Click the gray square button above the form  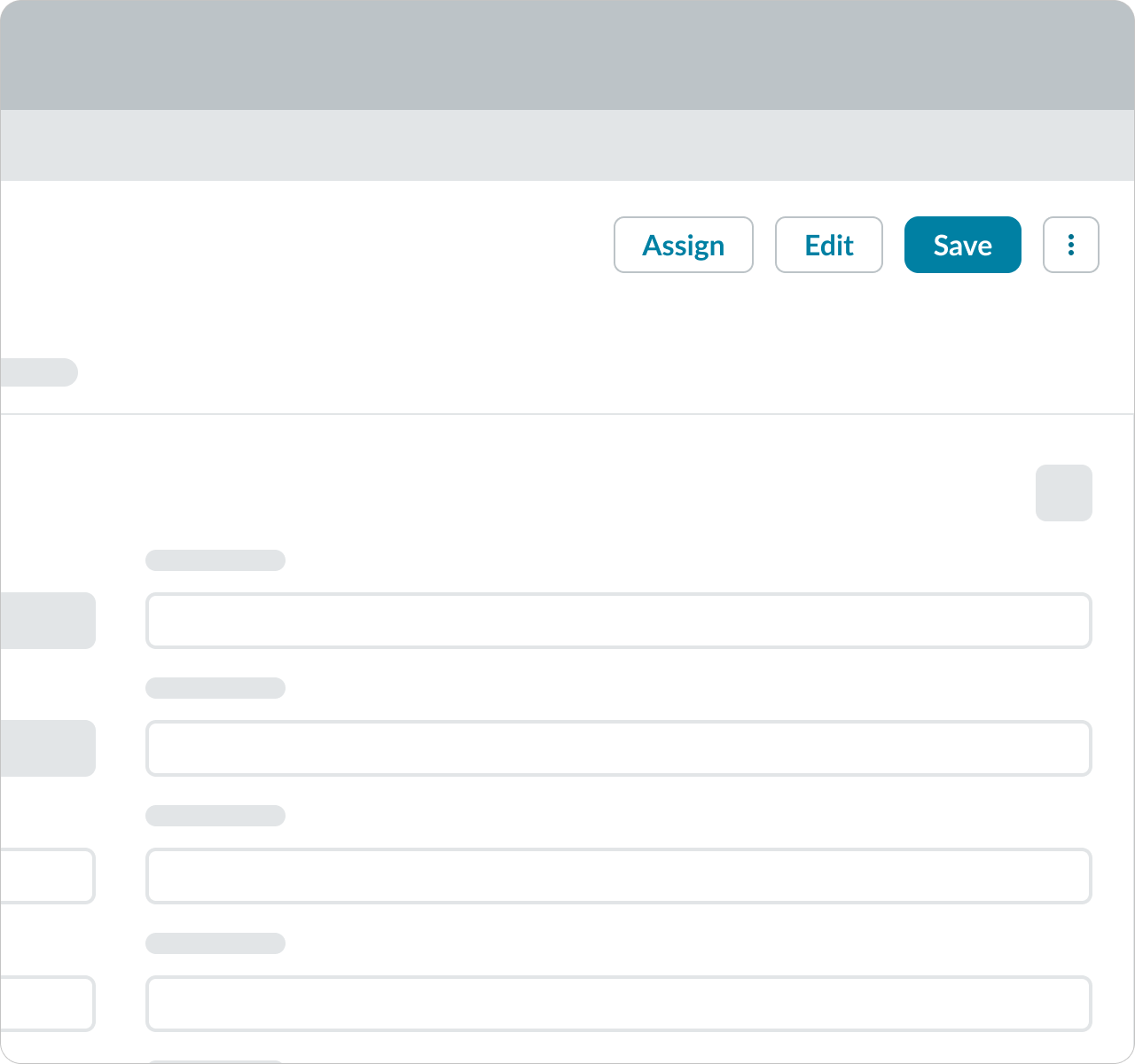tap(1063, 493)
